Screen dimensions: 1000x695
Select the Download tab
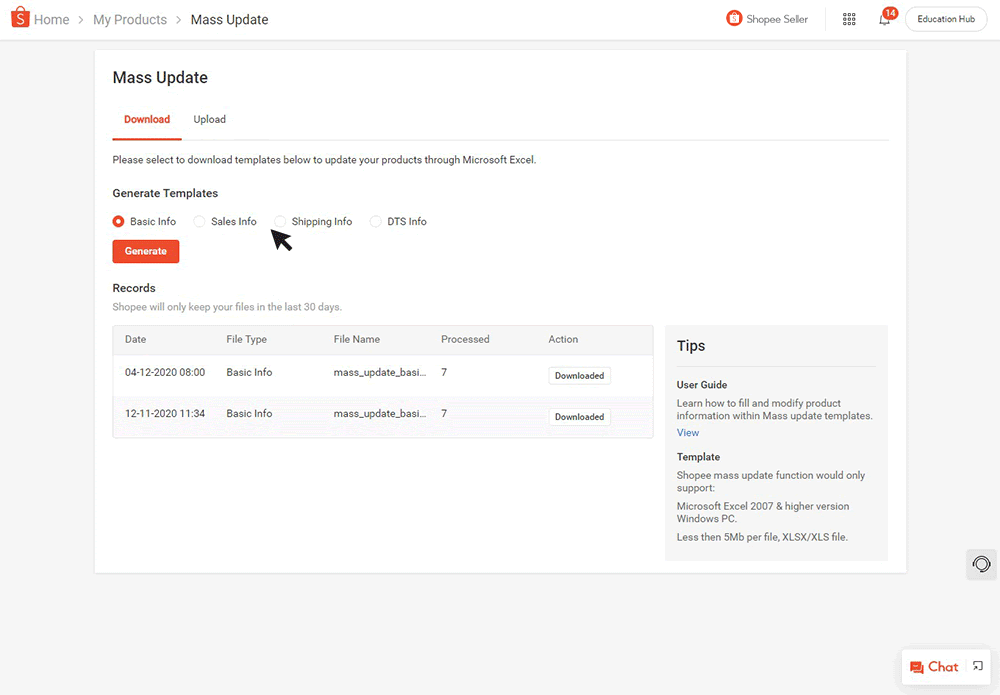tap(146, 118)
